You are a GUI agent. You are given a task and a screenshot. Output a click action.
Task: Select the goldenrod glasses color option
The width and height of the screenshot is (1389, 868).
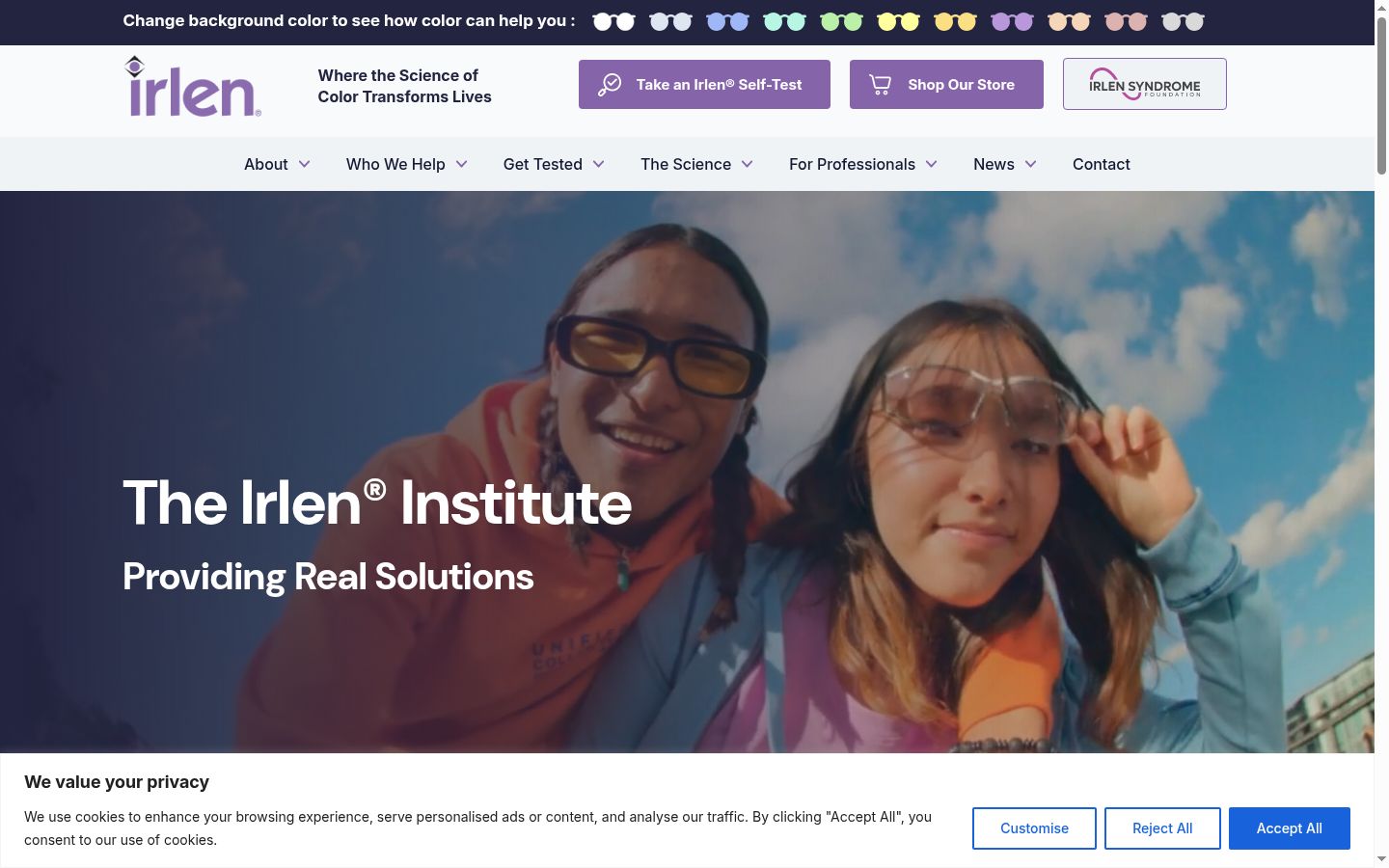[x=955, y=21]
